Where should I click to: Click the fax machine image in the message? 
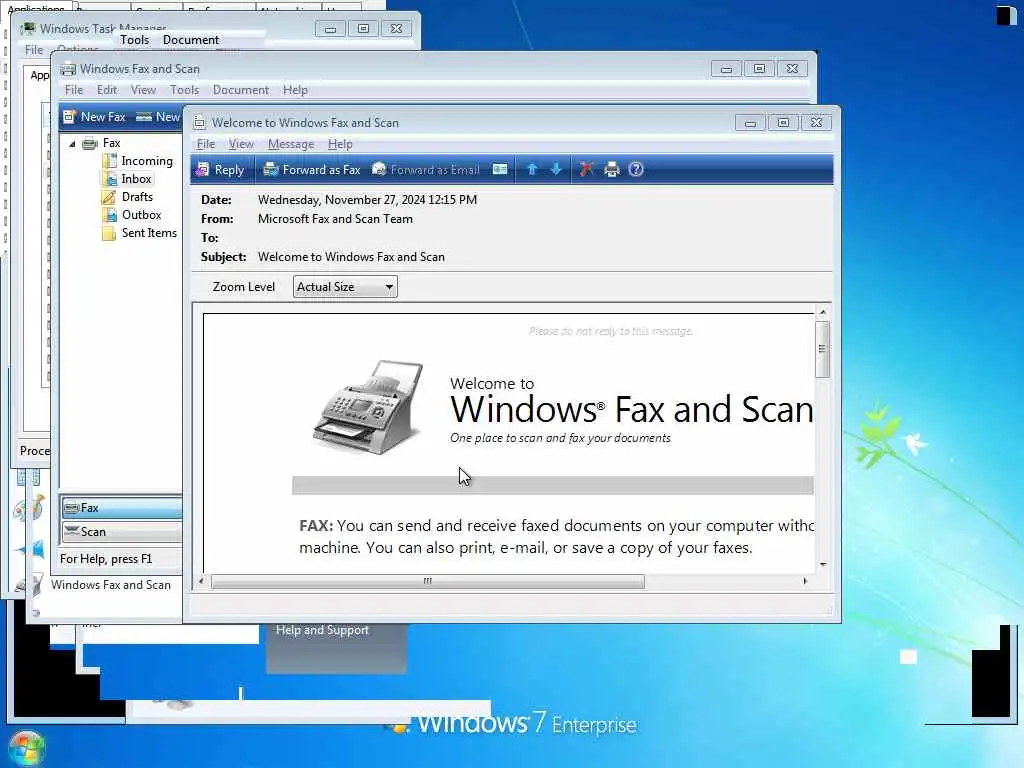coord(368,407)
